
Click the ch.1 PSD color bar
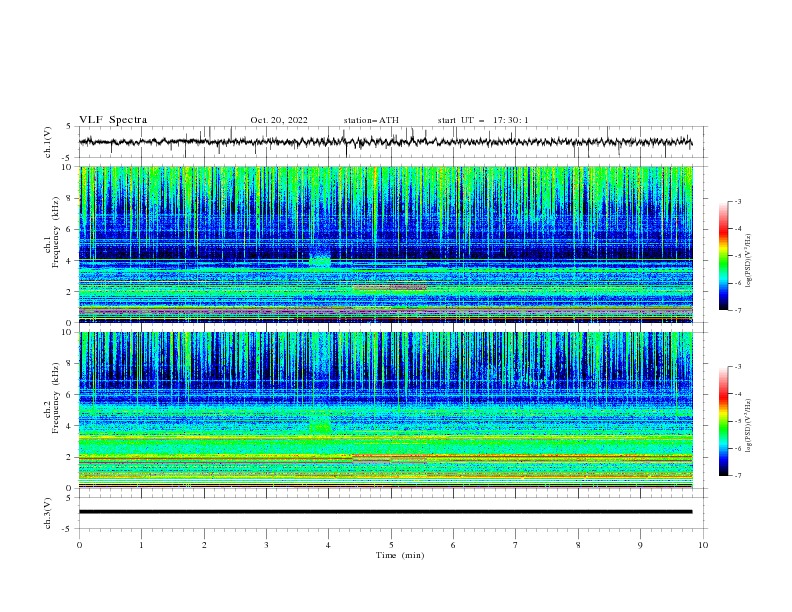click(723, 256)
